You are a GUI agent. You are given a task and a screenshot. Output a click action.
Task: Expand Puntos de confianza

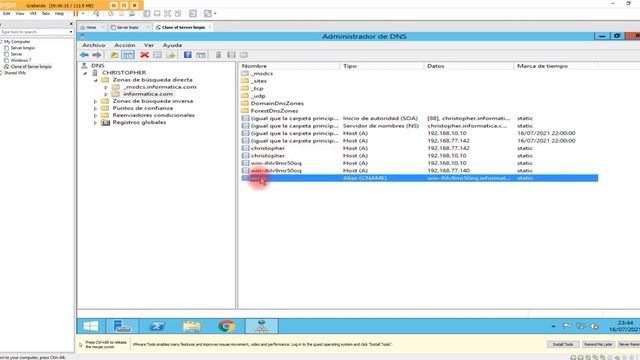[96, 109]
